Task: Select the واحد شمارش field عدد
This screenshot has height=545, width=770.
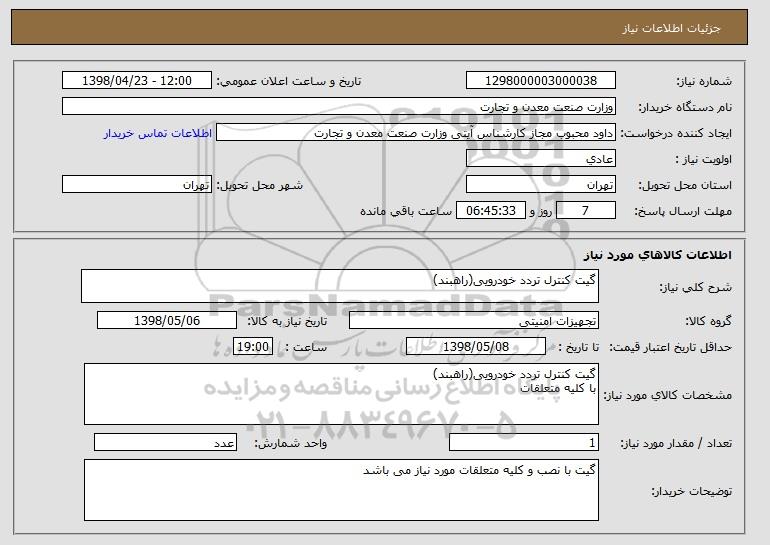Action: click(165, 442)
